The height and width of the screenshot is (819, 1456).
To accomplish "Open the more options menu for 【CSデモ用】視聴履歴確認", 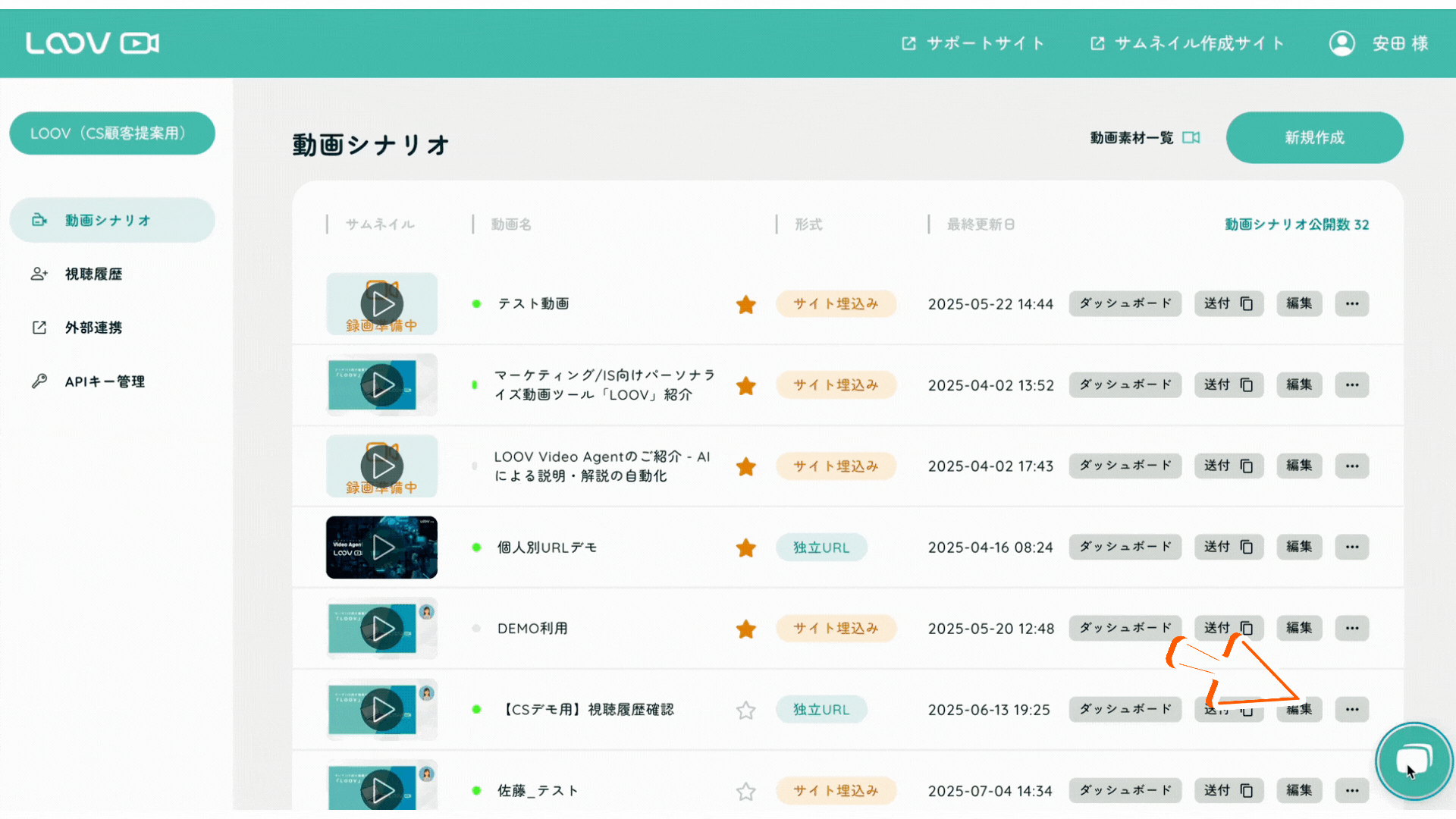I will 1352,709.
